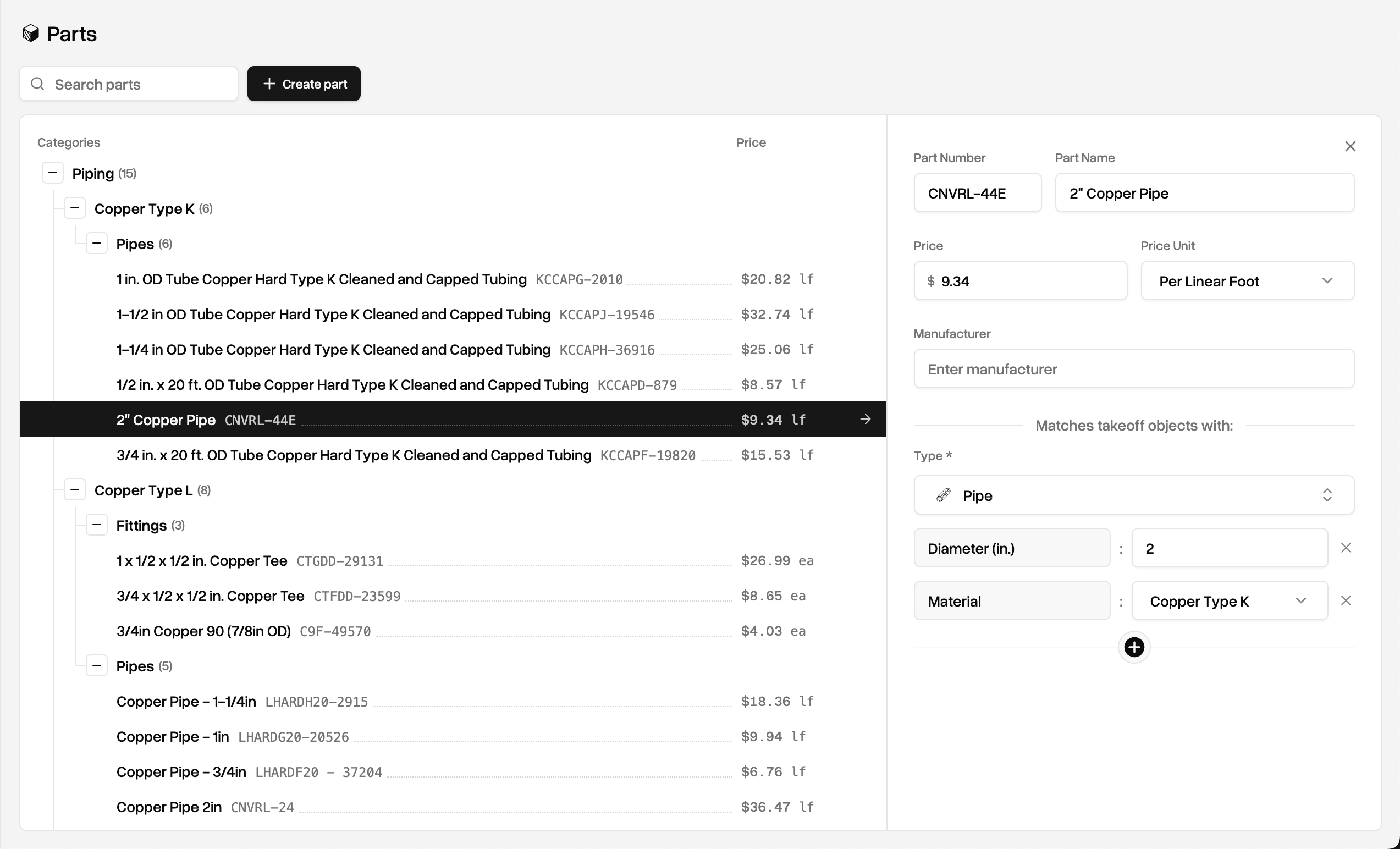The width and height of the screenshot is (1400, 849).
Task: Click the Enter manufacturer field
Action: coord(1133,369)
